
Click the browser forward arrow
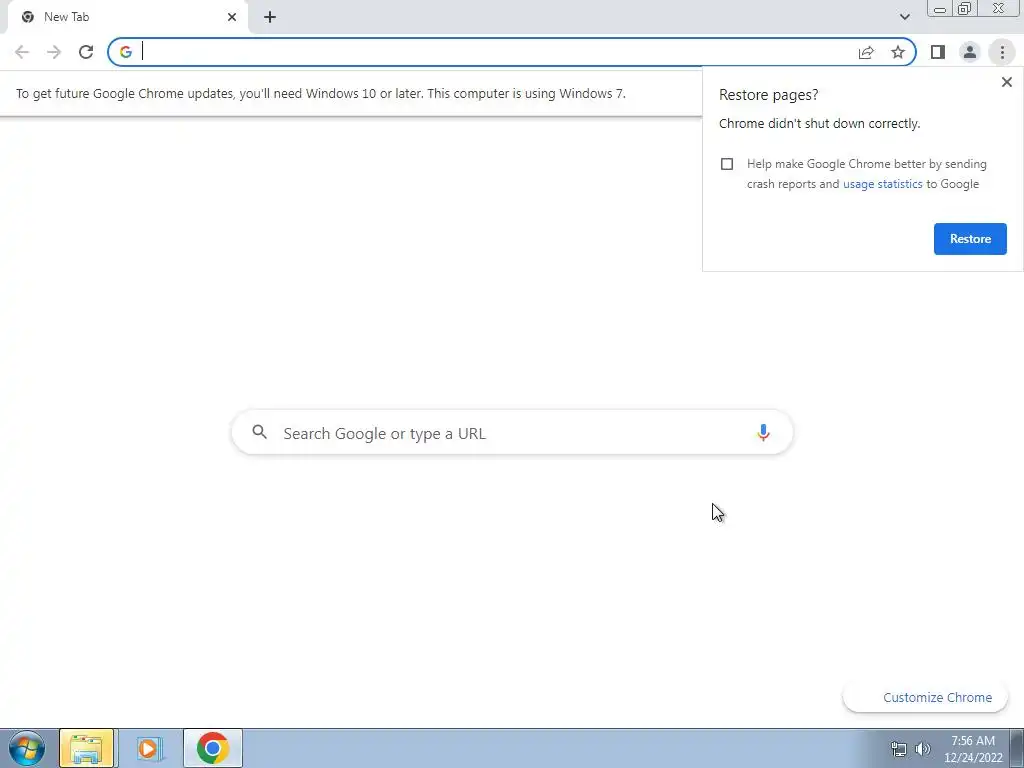pyautogui.click(x=54, y=52)
